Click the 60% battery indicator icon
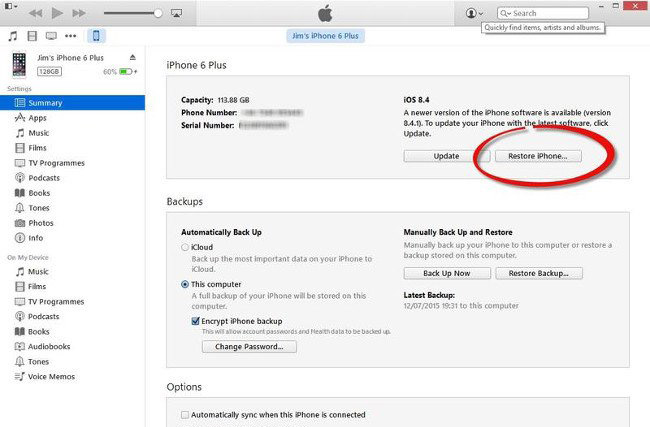Viewport: 650px width, 427px height. point(126,72)
